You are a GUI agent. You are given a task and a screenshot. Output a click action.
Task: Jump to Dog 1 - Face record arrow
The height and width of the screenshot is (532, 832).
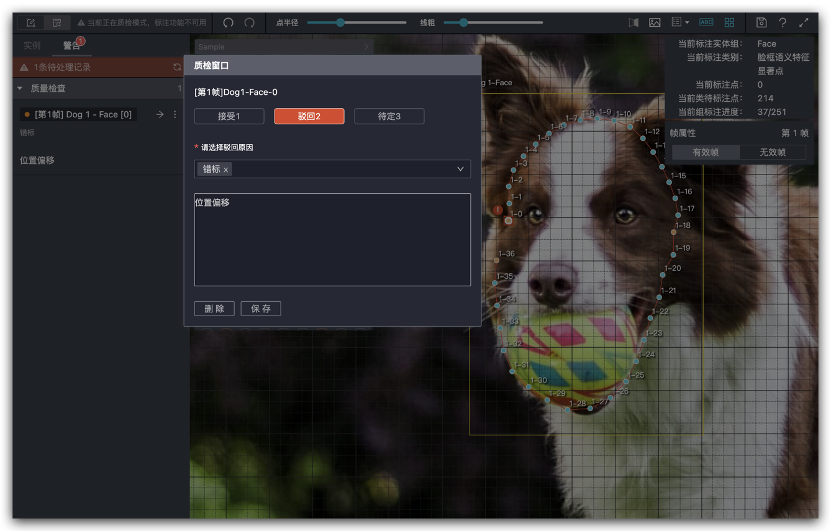[160, 115]
